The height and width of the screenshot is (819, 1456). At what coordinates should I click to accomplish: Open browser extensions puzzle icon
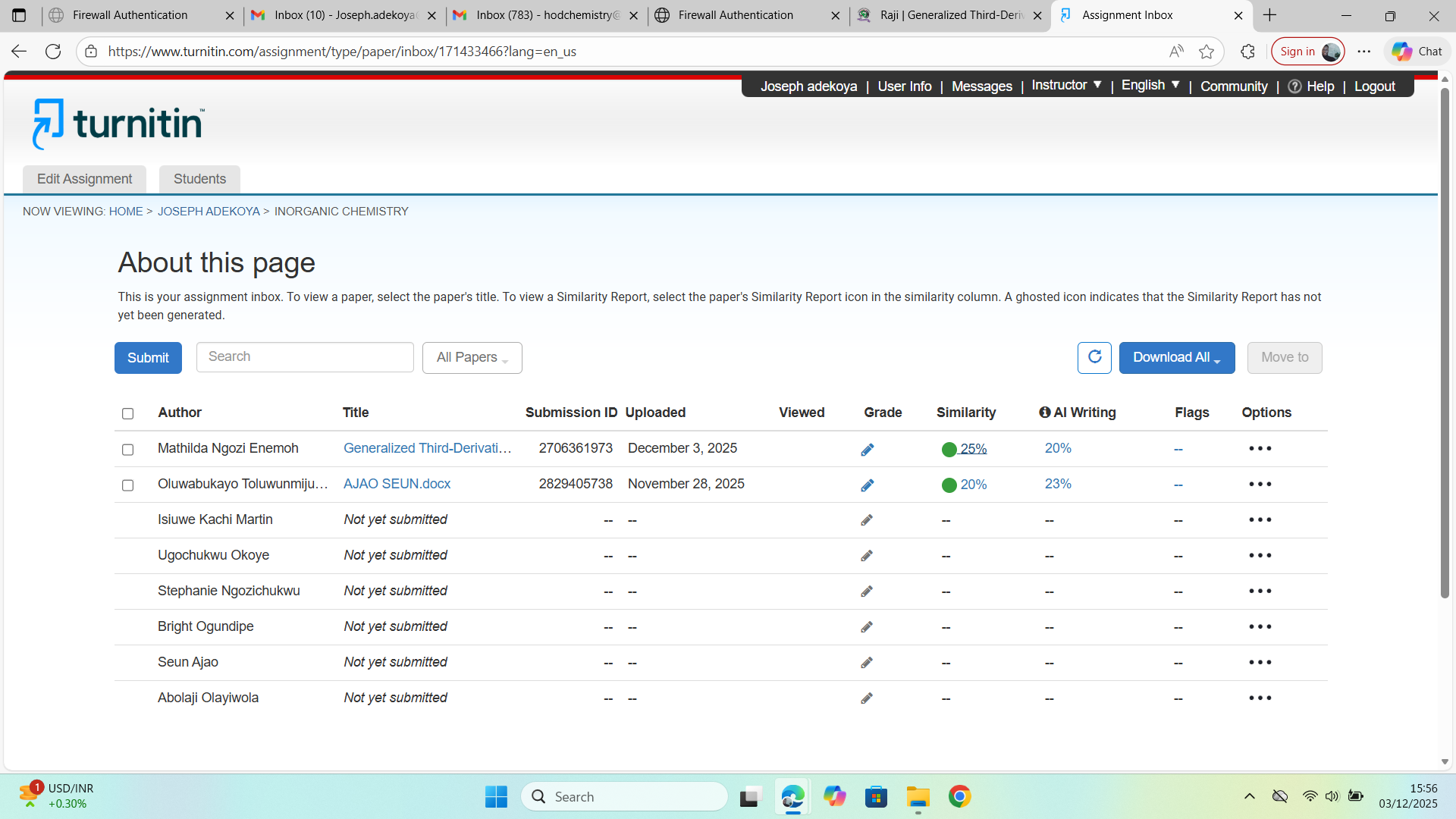coord(1247,52)
